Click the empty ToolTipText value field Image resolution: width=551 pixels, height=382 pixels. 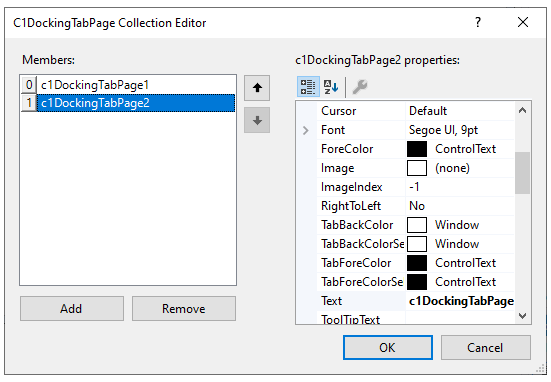click(x=460, y=318)
